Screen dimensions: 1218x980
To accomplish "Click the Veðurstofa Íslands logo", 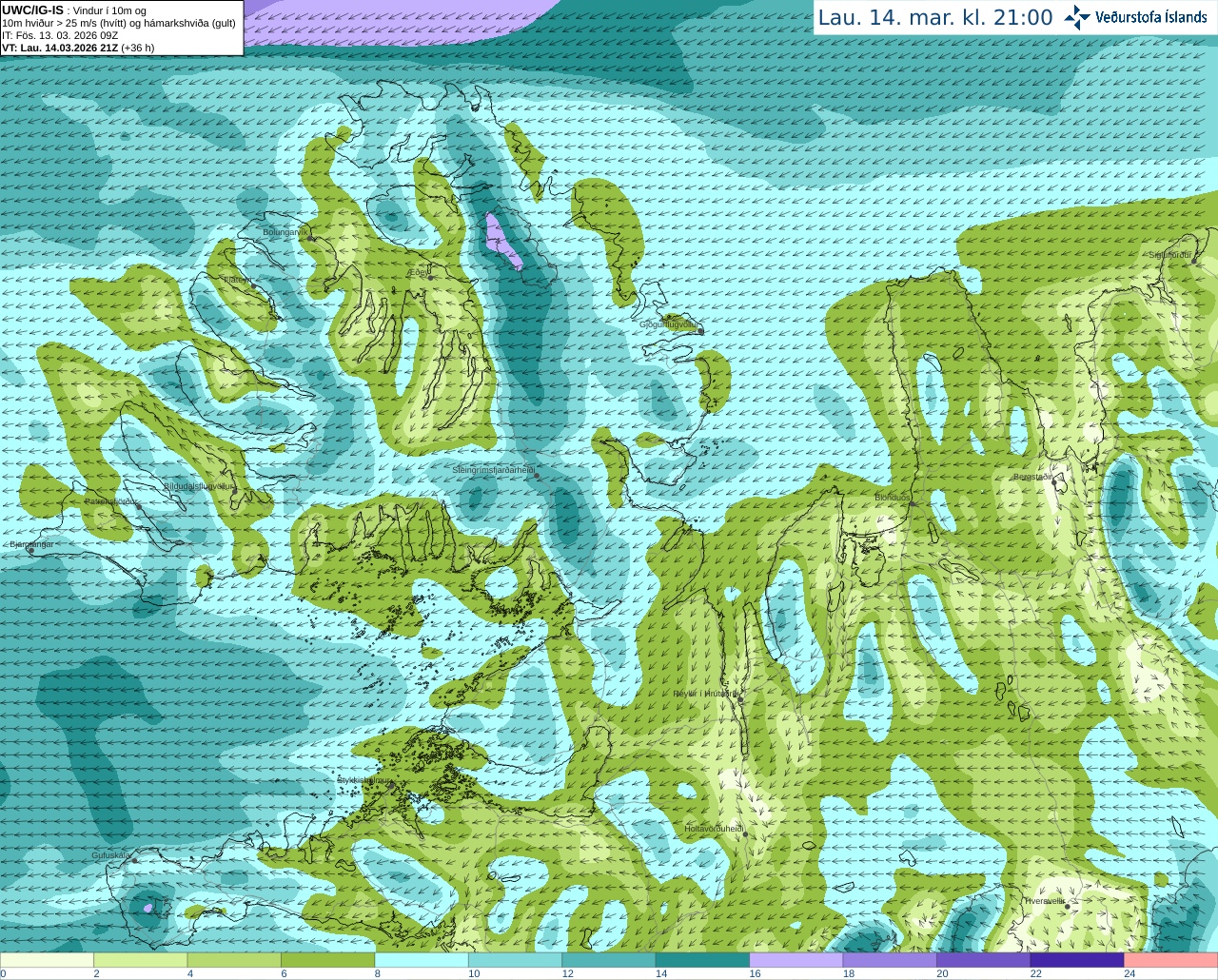I will coord(1135,17).
